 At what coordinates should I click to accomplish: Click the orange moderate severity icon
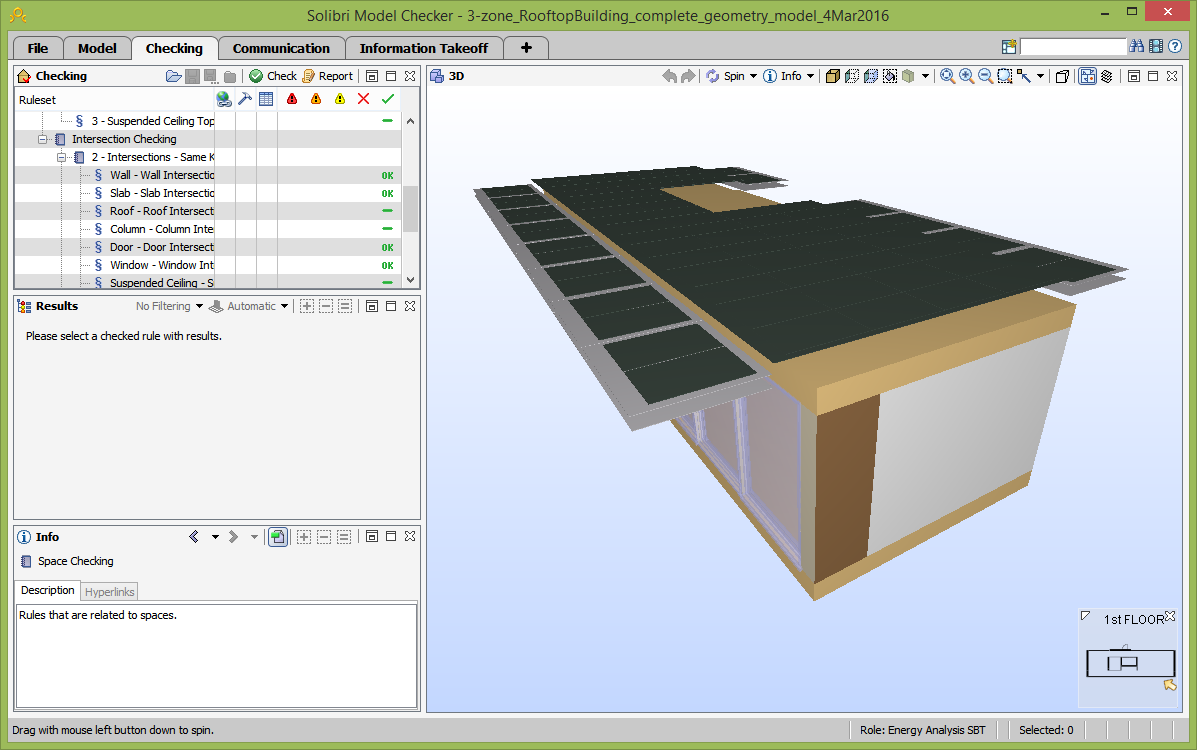316,99
